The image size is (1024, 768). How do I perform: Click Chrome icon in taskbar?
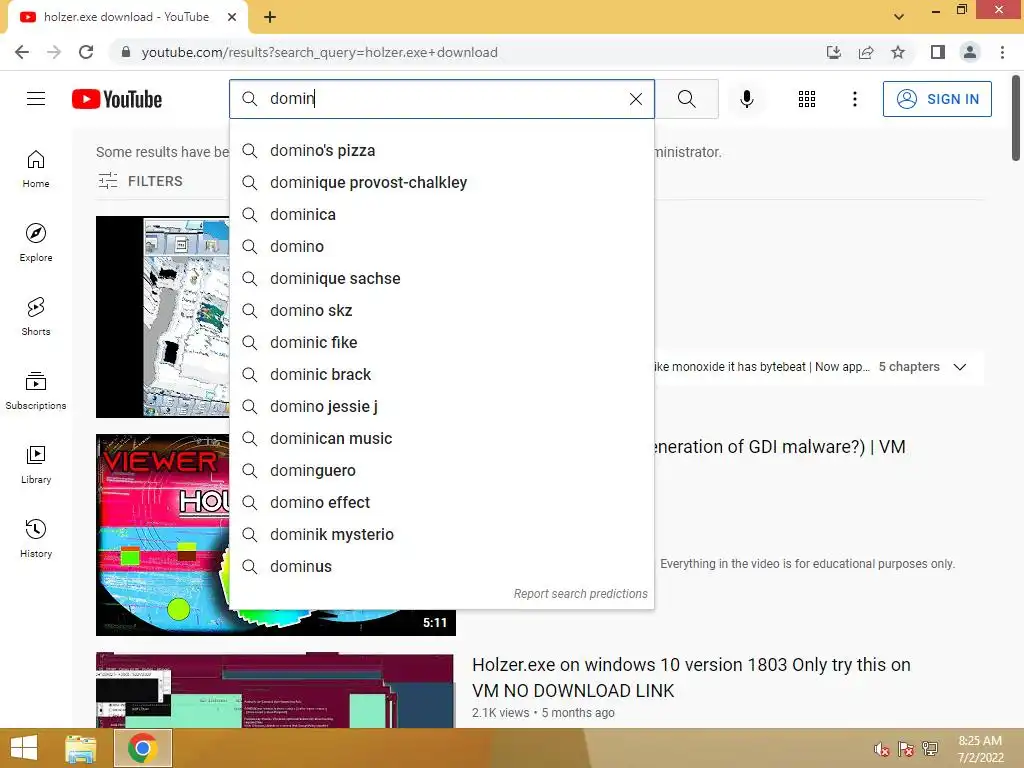142,748
